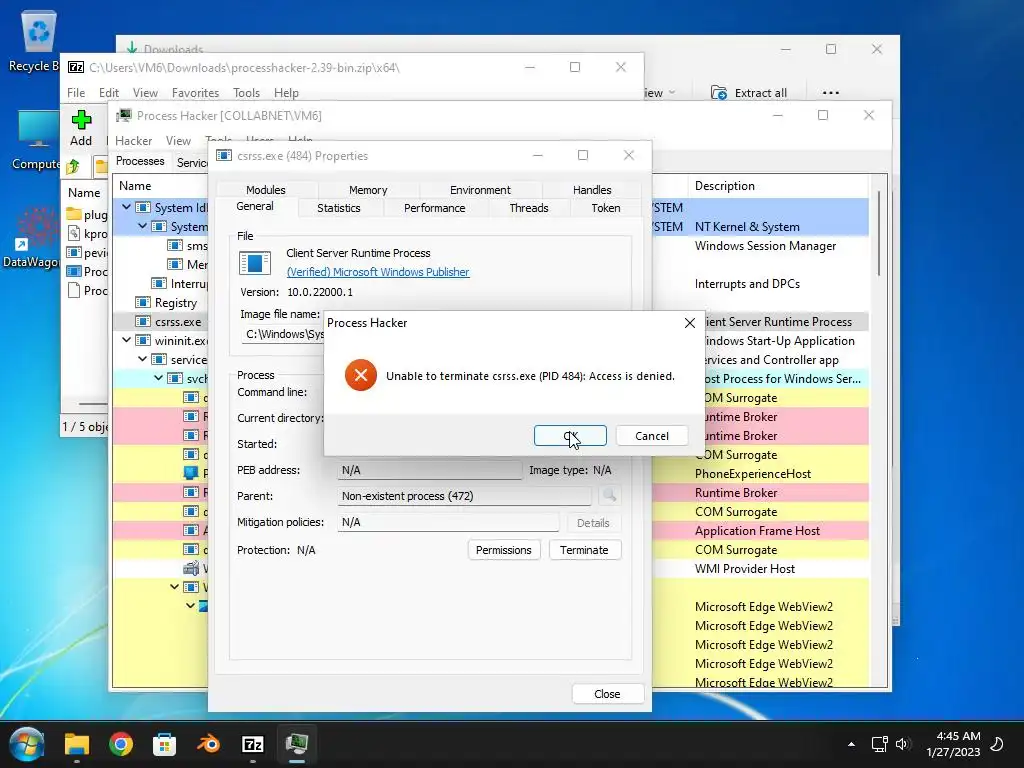Open the File menu in 7-Zip
The height and width of the screenshot is (768, 1024).
point(76,93)
